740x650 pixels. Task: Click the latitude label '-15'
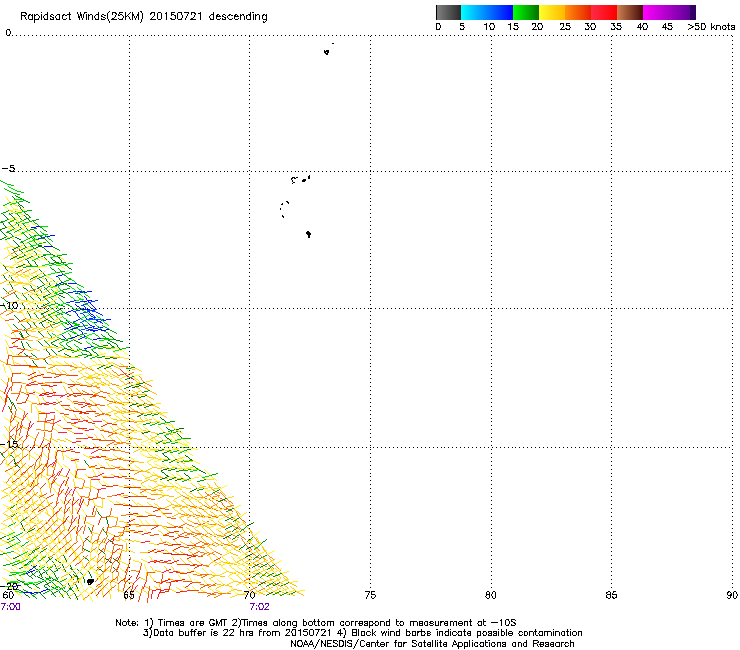[9, 444]
